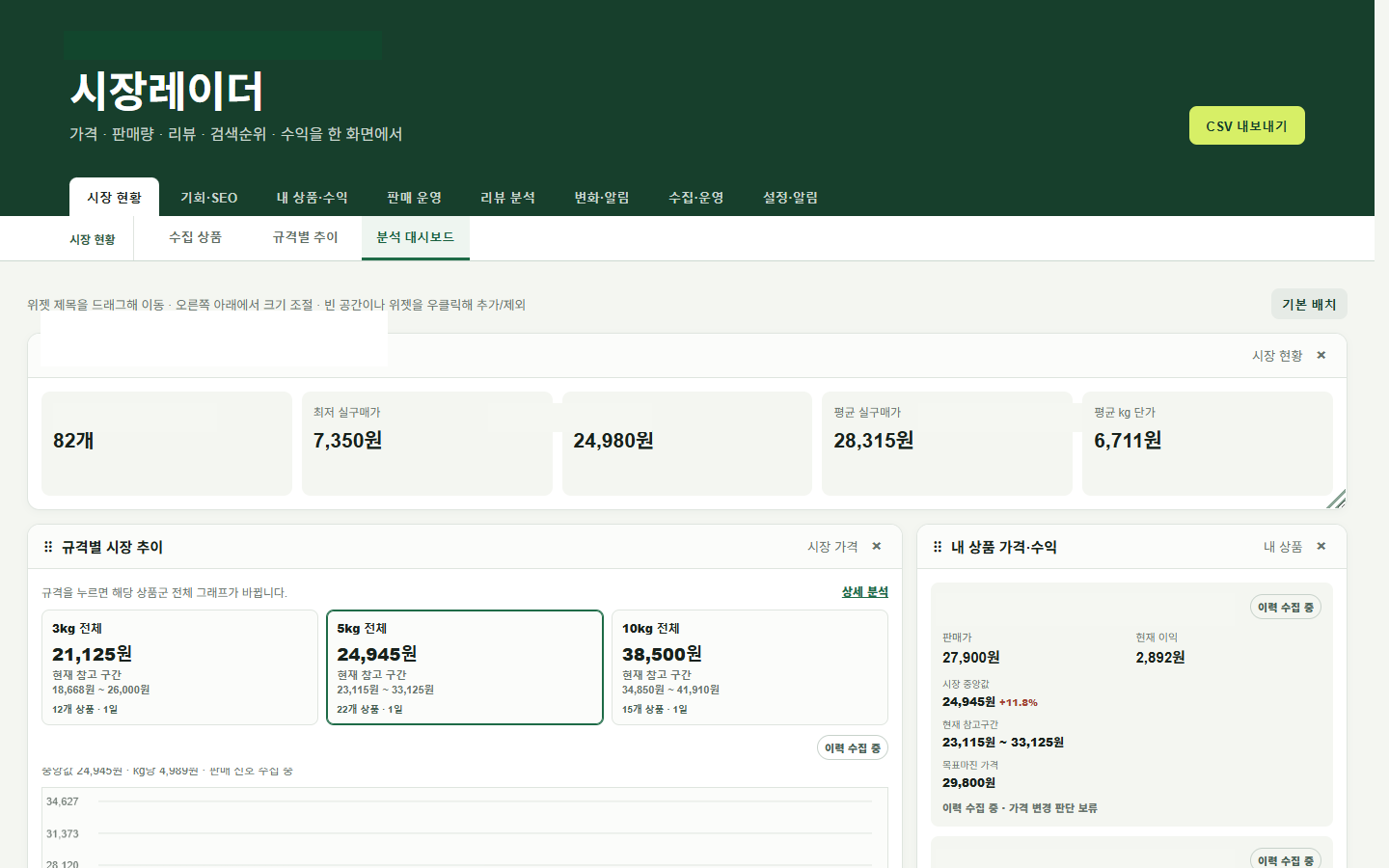Image resolution: width=1389 pixels, height=868 pixels.
Task: Click the resize grip of the summary widget
Action: click(x=1336, y=499)
